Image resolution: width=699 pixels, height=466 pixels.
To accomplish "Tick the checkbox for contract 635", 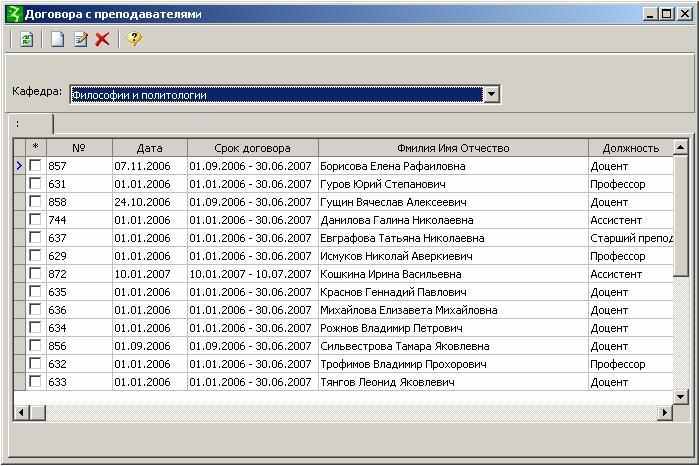I will 35,291.
